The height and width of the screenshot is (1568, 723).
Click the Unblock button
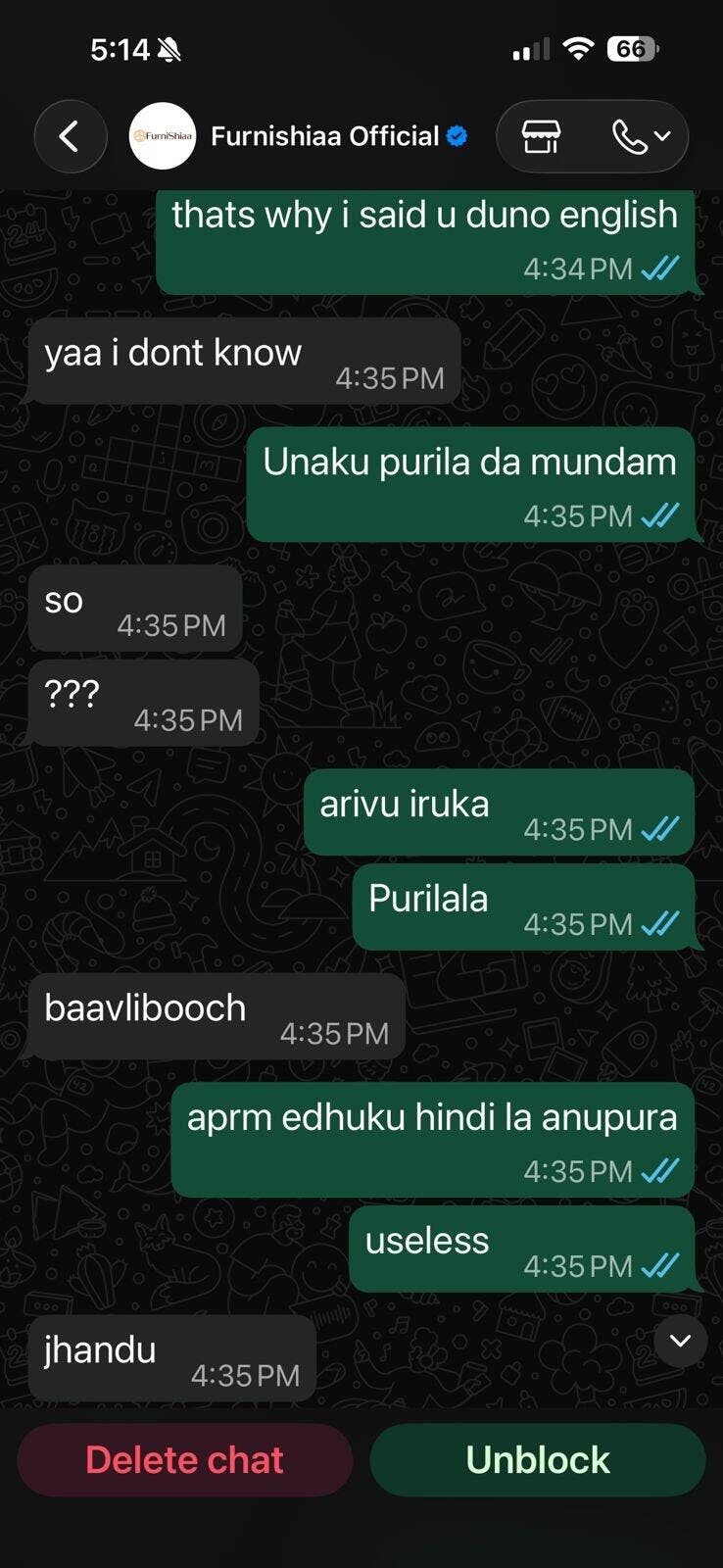click(x=538, y=1460)
